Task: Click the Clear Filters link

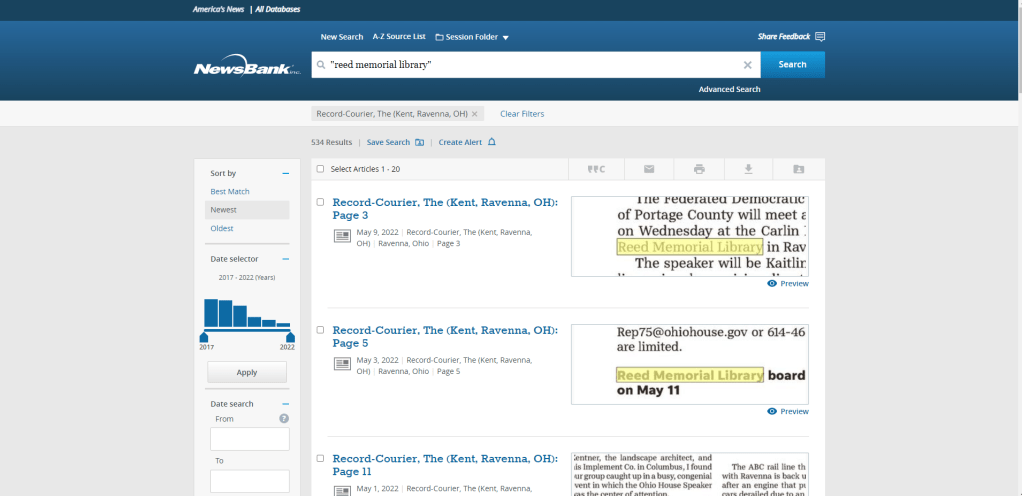Action: [x=522, y=114]
